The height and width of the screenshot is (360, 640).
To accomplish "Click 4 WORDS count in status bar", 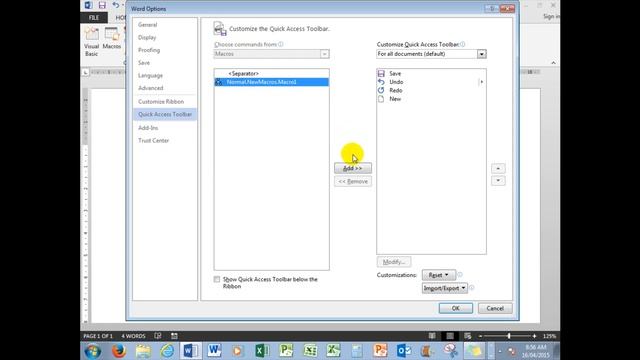I will [133, 336].
